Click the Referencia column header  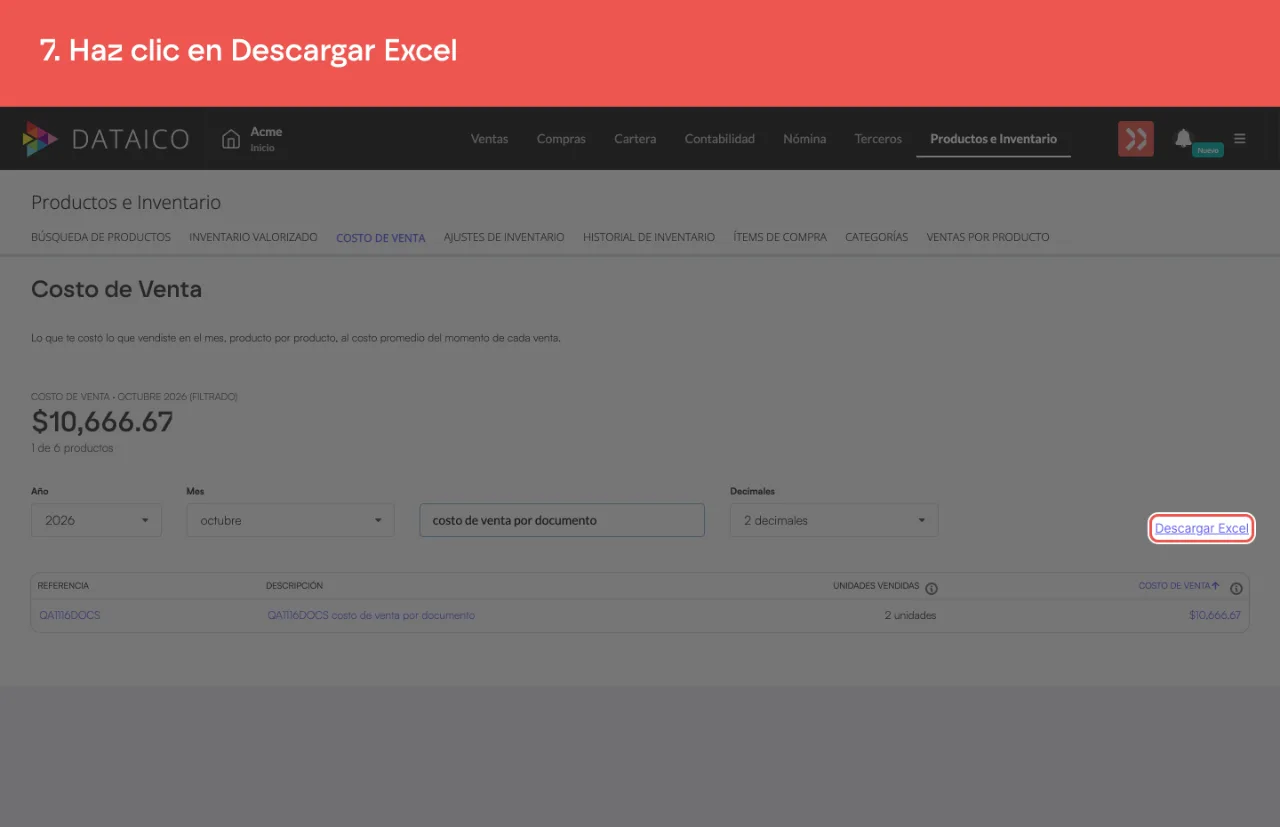coord(64,586)
